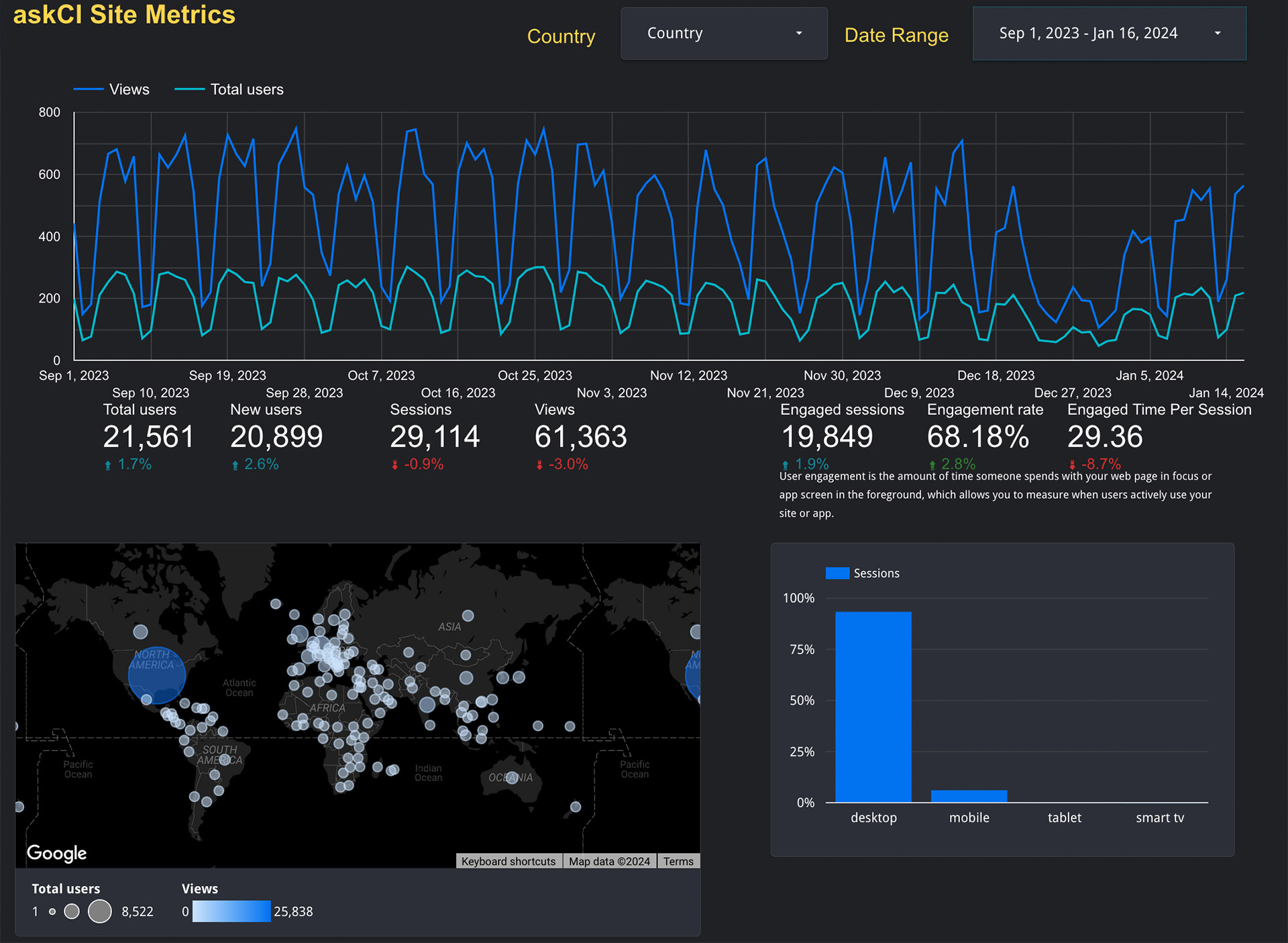Click the desktop sessions bar
This screenshot has width=1288, height=943.
873,706
